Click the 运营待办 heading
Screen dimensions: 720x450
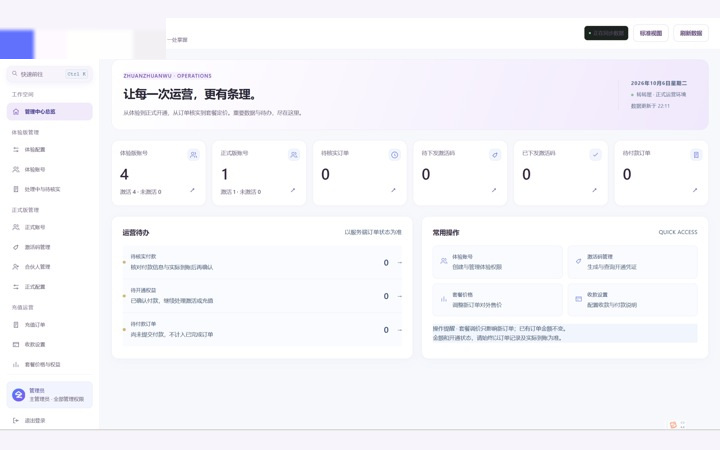click(135, 233)
